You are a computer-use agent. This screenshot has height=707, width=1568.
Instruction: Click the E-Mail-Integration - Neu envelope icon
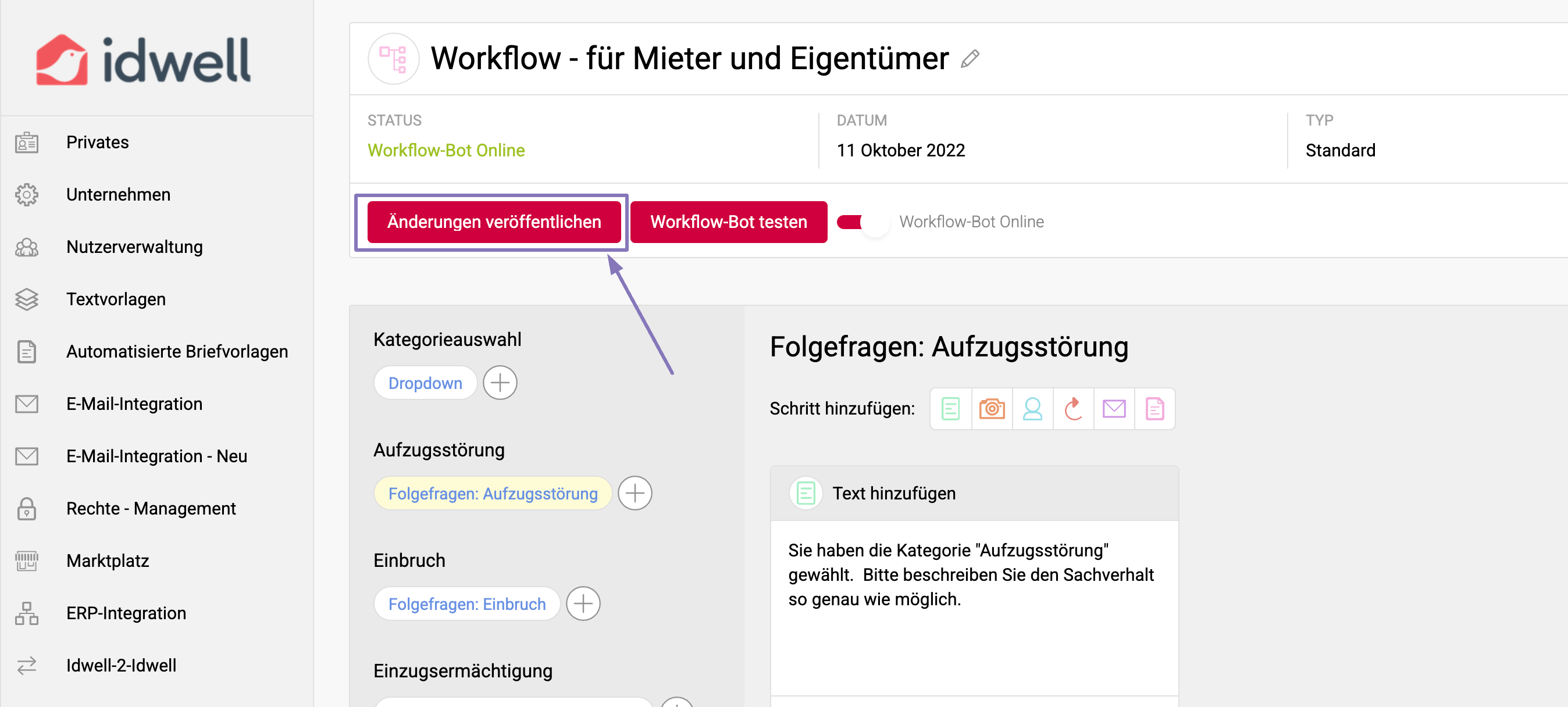coord(27,456)
